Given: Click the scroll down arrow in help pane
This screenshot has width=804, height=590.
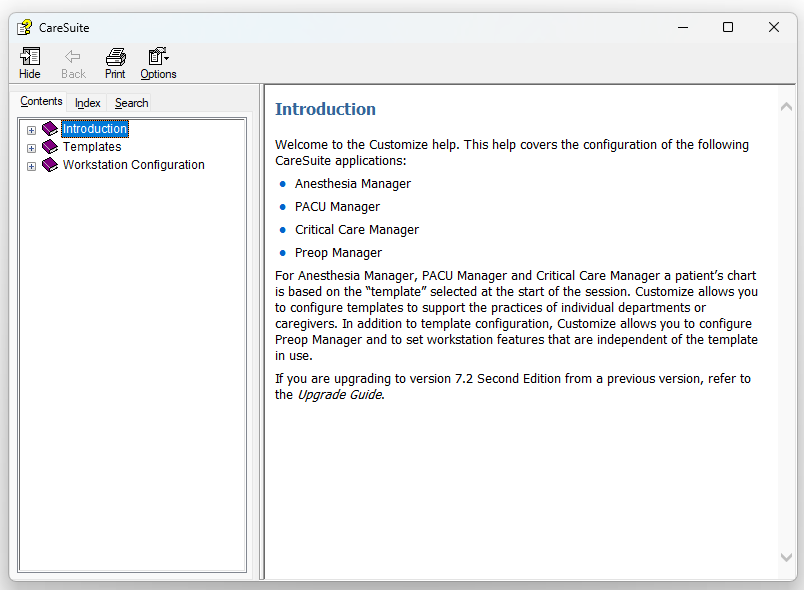Looking at the screenshot, I should [786, 557].
